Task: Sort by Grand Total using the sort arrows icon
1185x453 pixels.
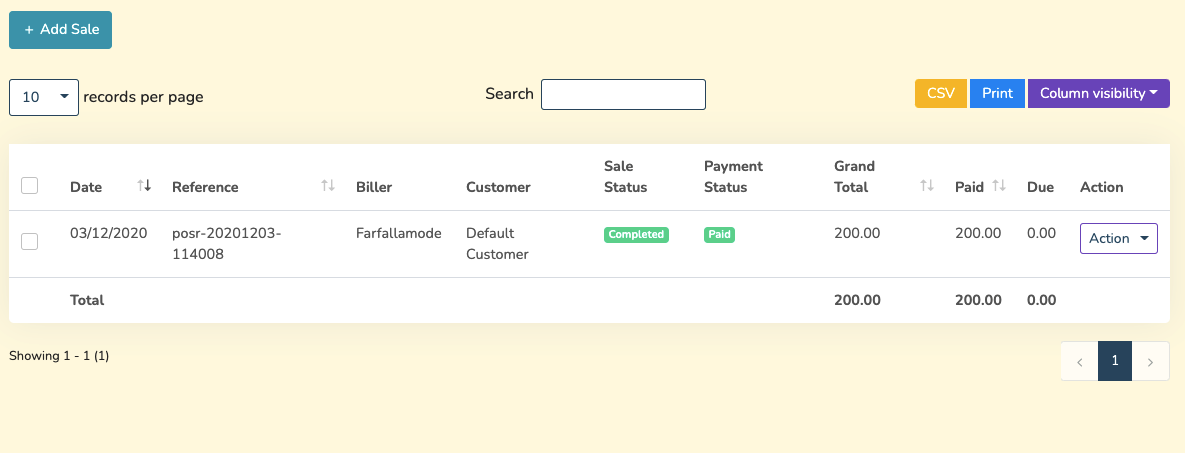Action: [927, 186]
